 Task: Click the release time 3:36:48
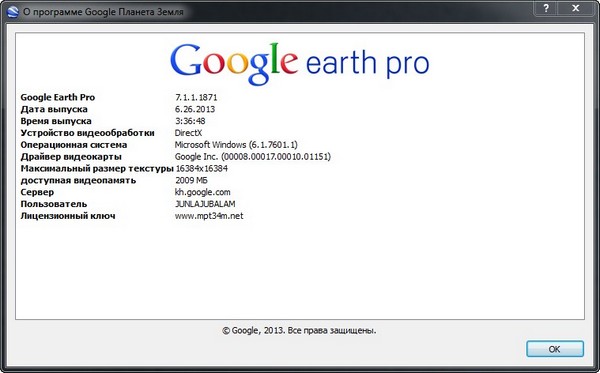[190, 121]
